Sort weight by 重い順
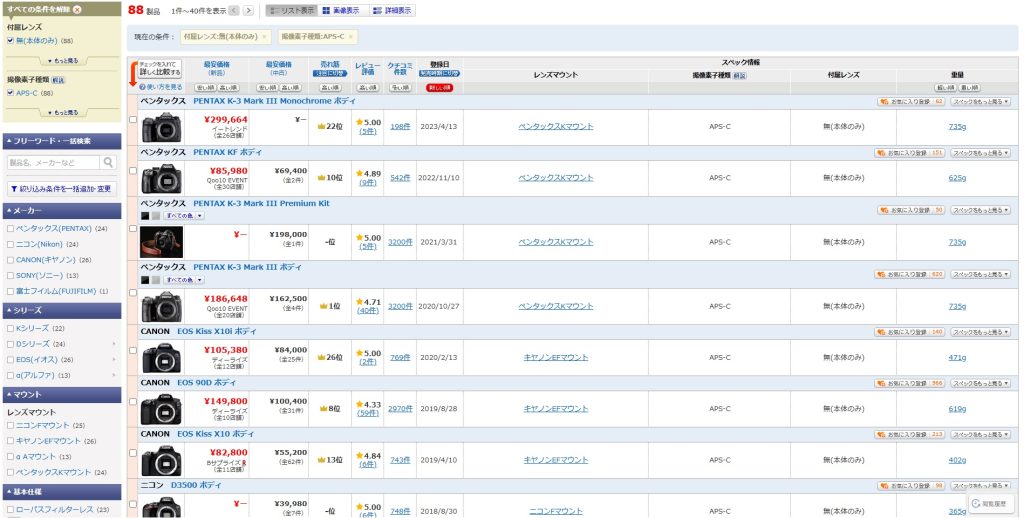The image size is (1024, 518). 968,87
